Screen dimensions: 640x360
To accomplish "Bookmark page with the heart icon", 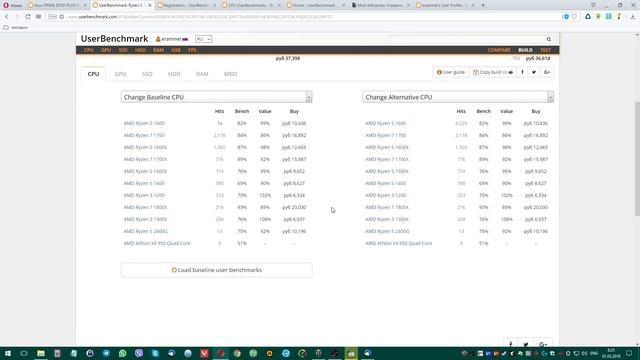I will [x=574, y=17].
